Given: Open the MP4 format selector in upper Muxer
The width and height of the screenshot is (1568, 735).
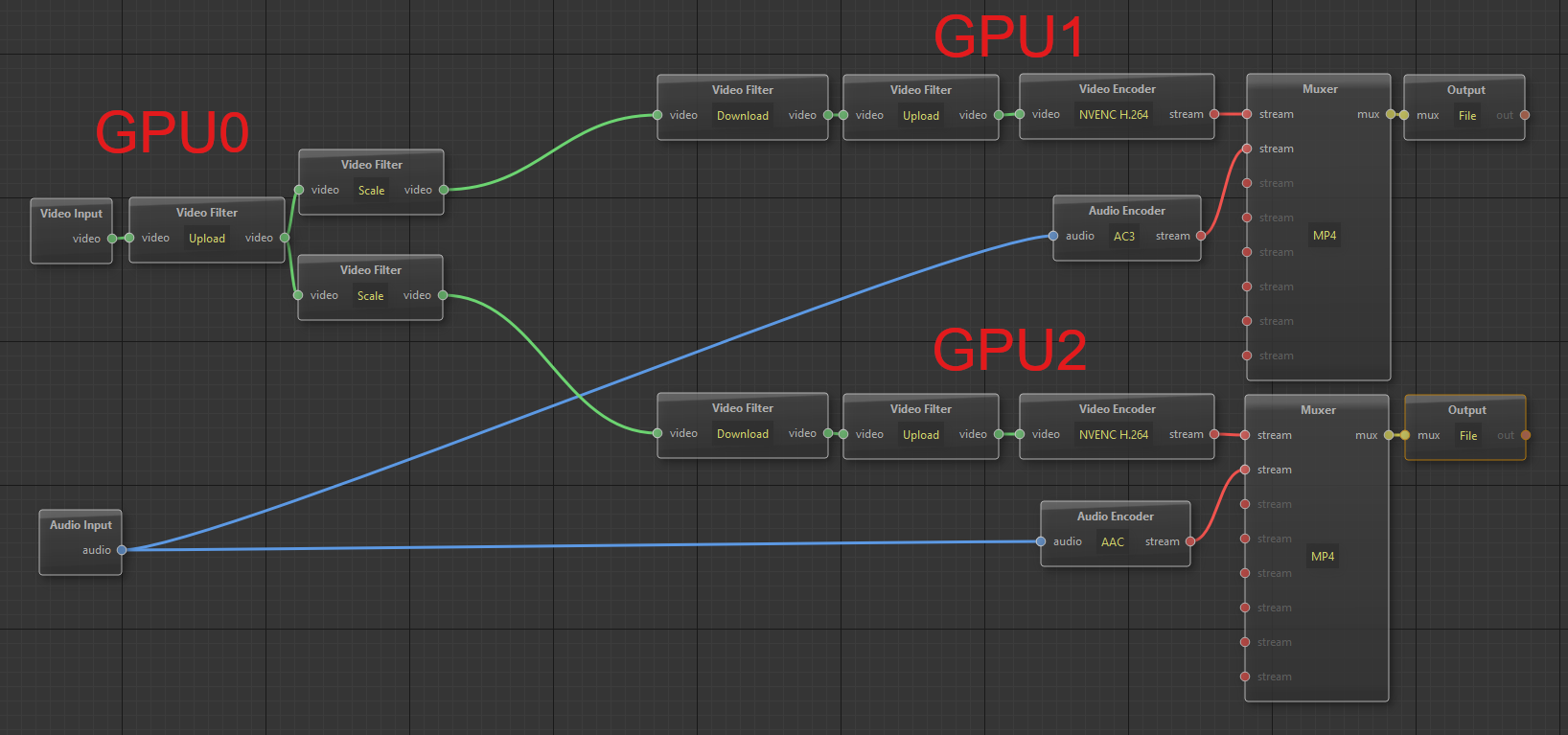Looking at the screenshot, I should tap(1325, 236).
